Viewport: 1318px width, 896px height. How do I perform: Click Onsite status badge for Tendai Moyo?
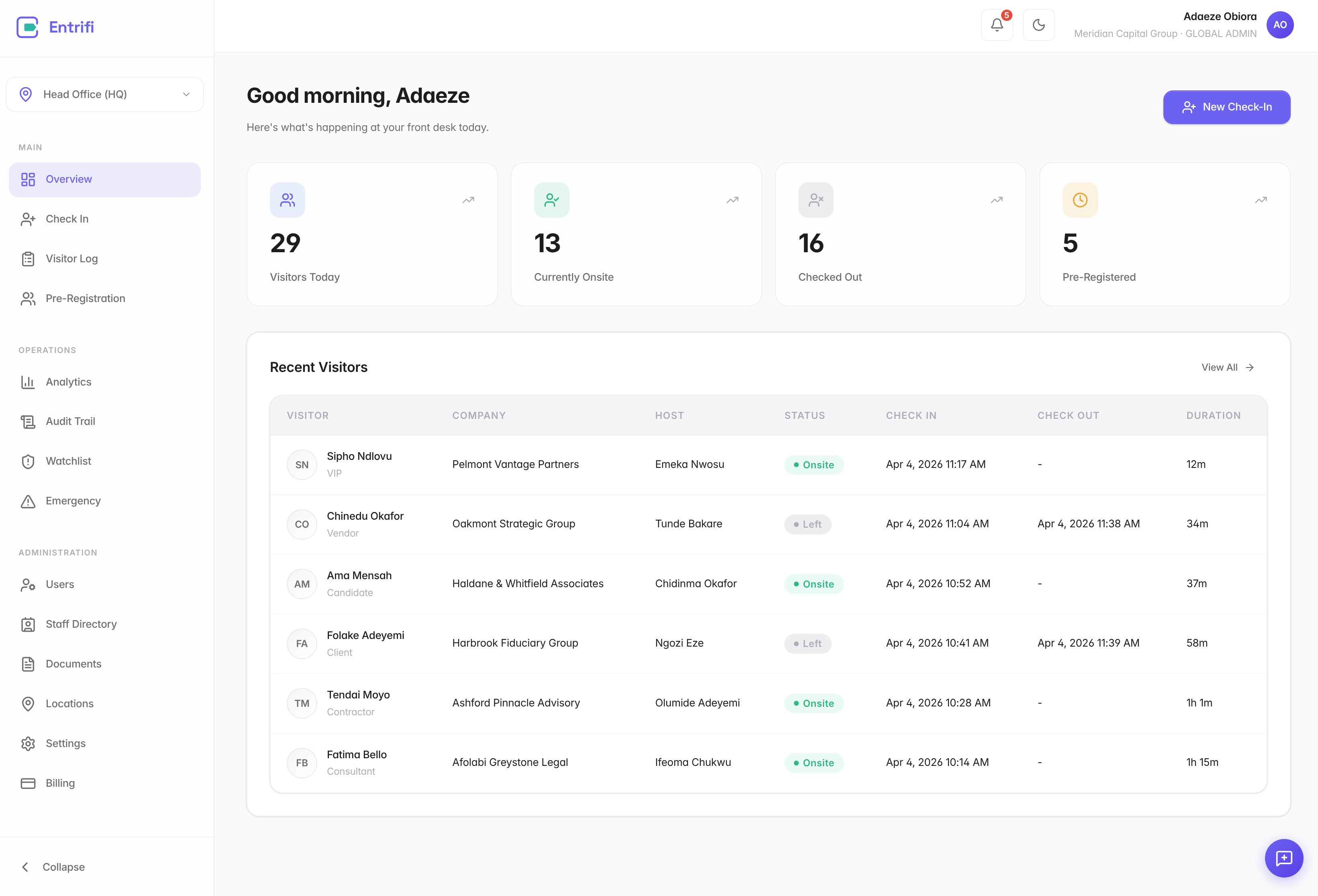pyautogui.click(x=814, y=703)
